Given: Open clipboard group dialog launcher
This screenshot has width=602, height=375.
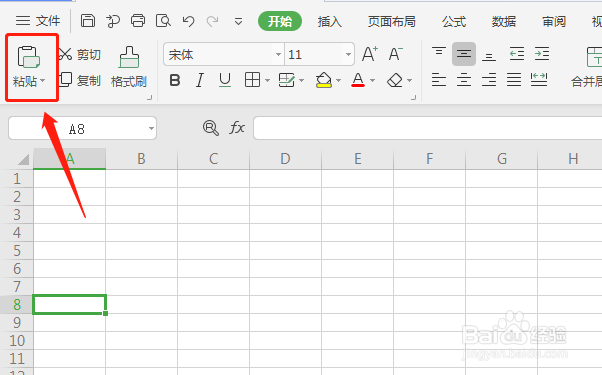Looking at the screenshot, I should 149,98.
